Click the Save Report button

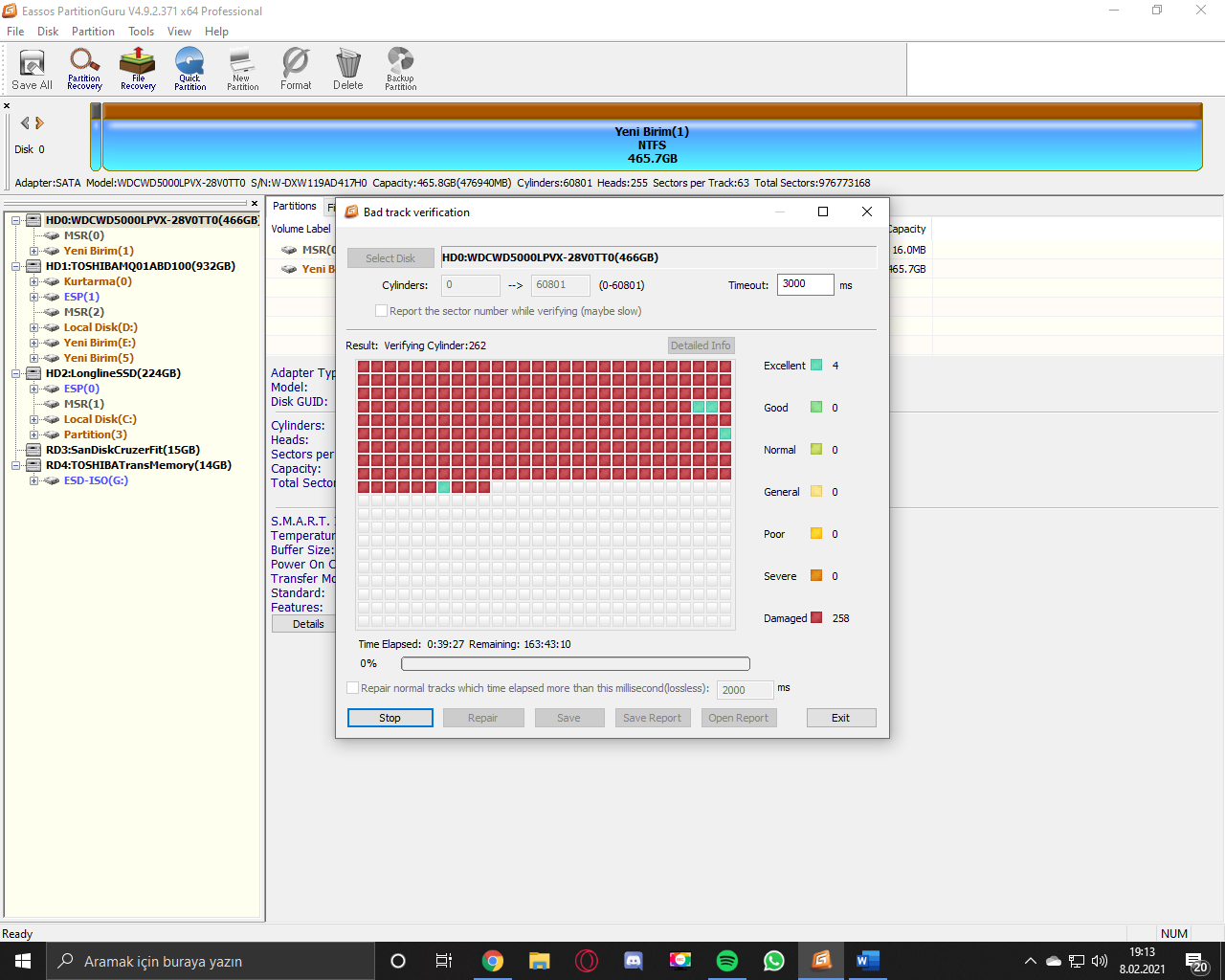(x=653, y=718)
